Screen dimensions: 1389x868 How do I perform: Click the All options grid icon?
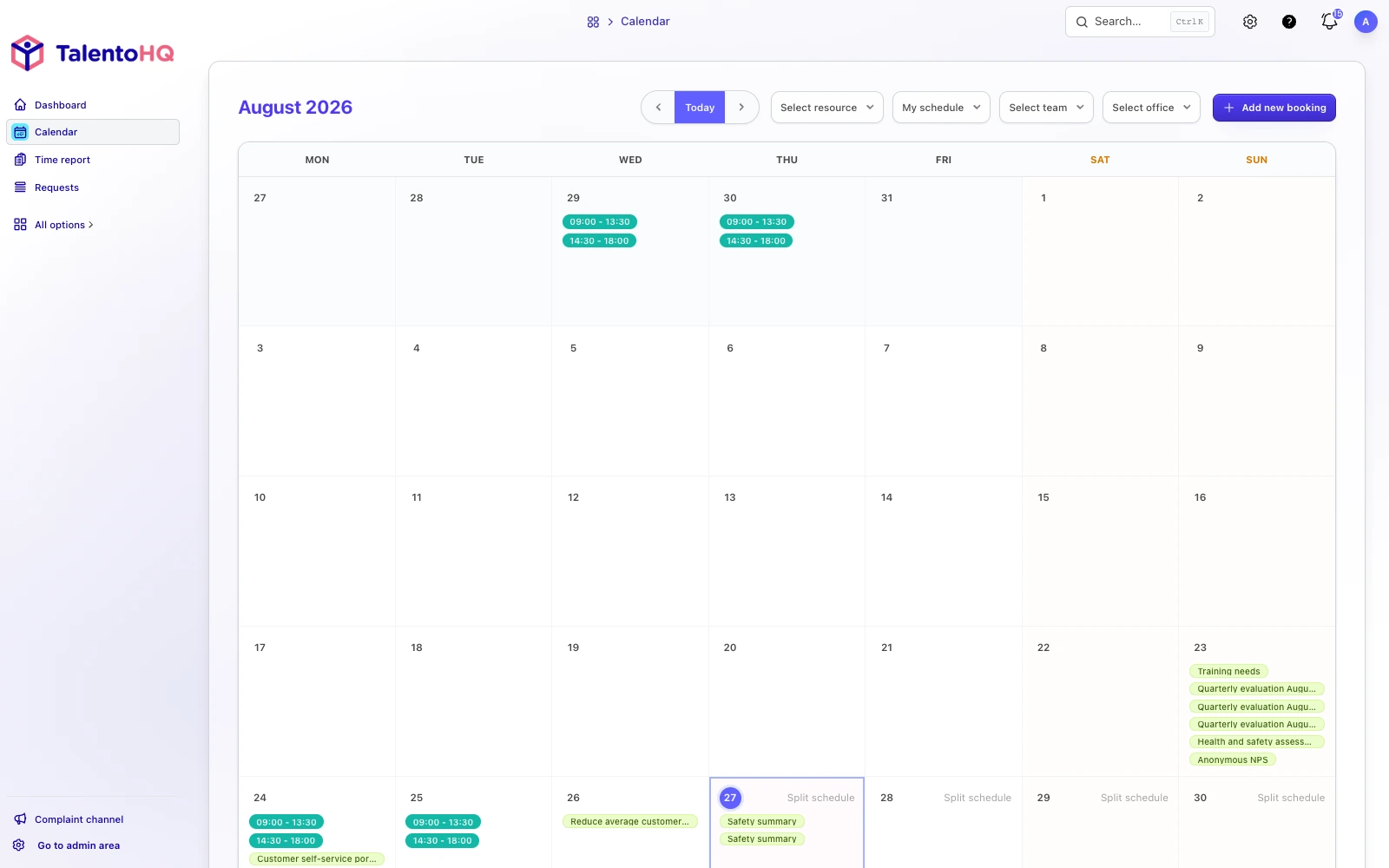[20, 225]
